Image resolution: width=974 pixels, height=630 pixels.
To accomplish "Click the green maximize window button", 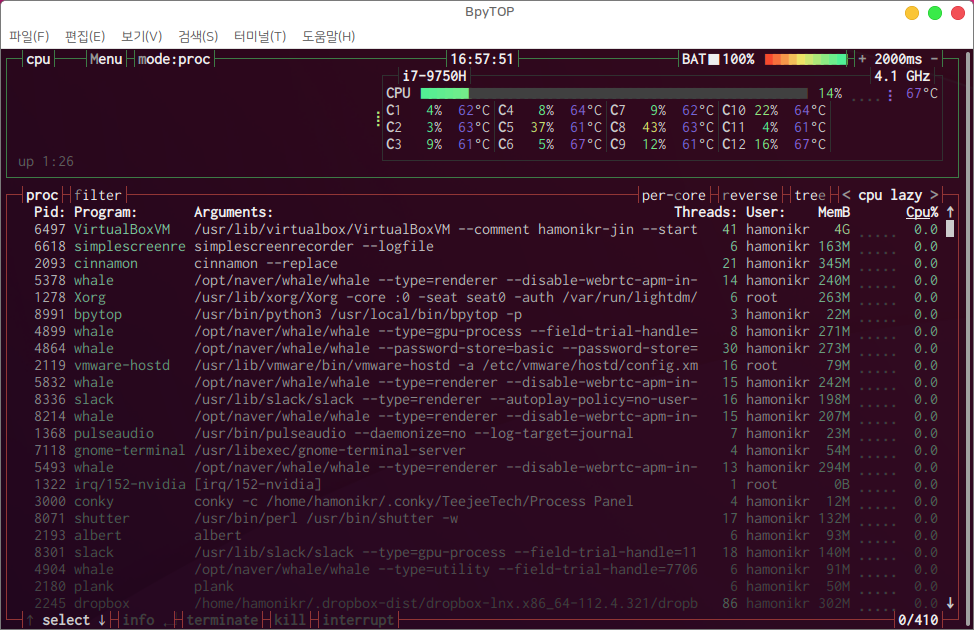I will pyautogui.click(x=935, y=13).
